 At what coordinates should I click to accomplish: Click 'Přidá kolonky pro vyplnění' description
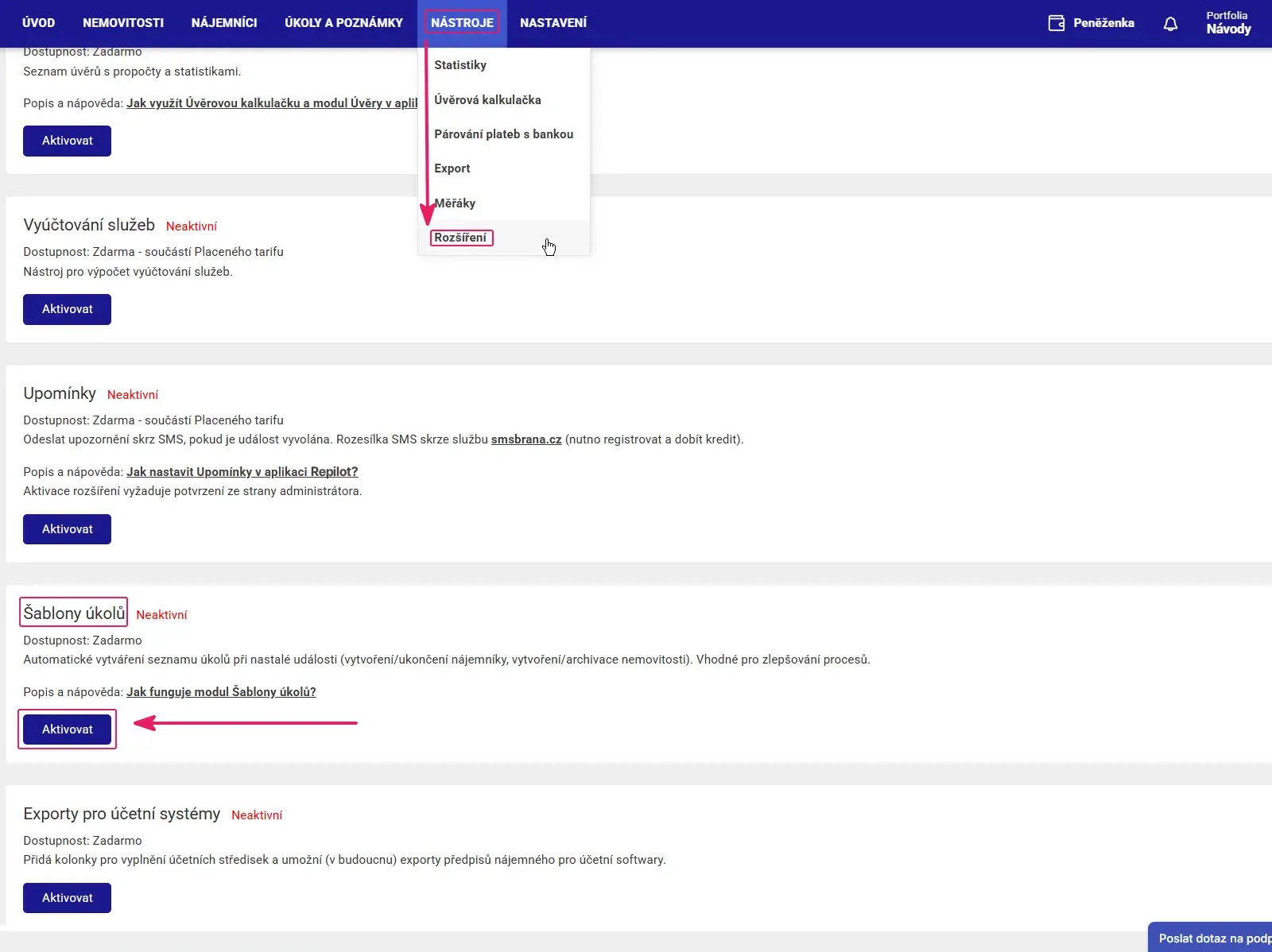(344, 860)
